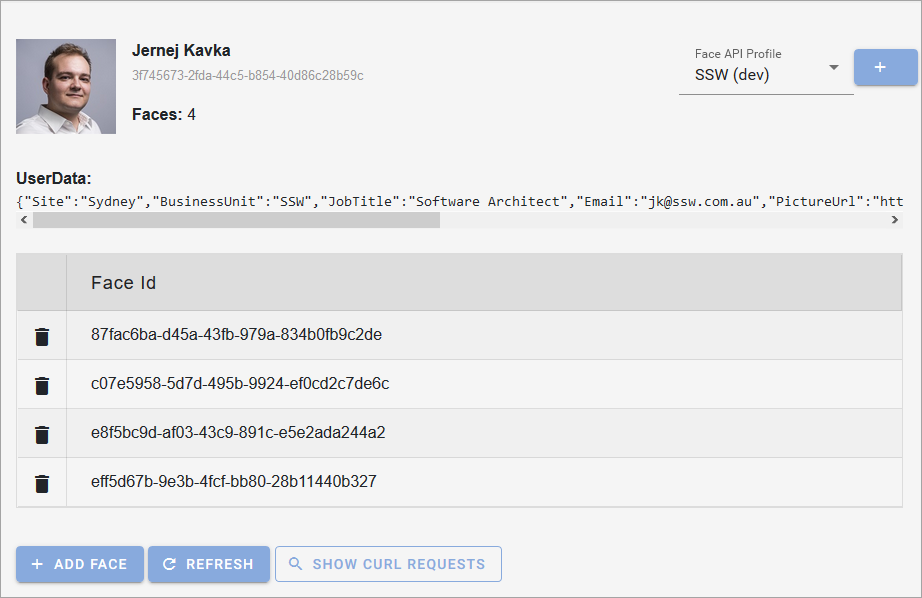Click SHOW CURL REQUESTS

pos(388,564)
